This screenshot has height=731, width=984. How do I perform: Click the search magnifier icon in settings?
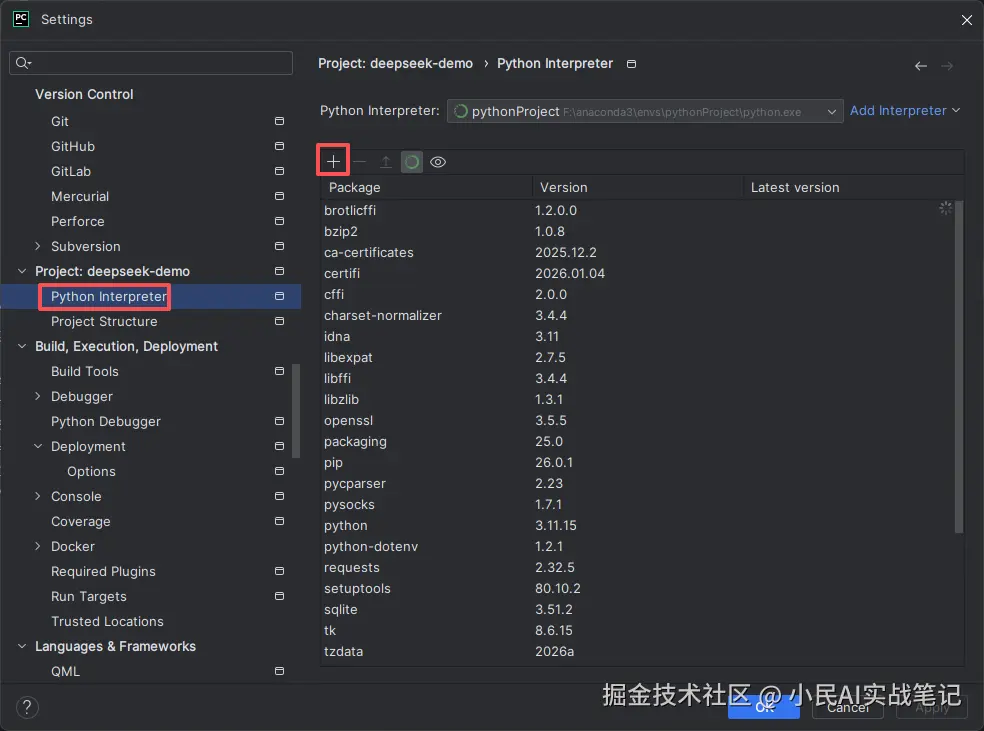click(x=23, y=63)
